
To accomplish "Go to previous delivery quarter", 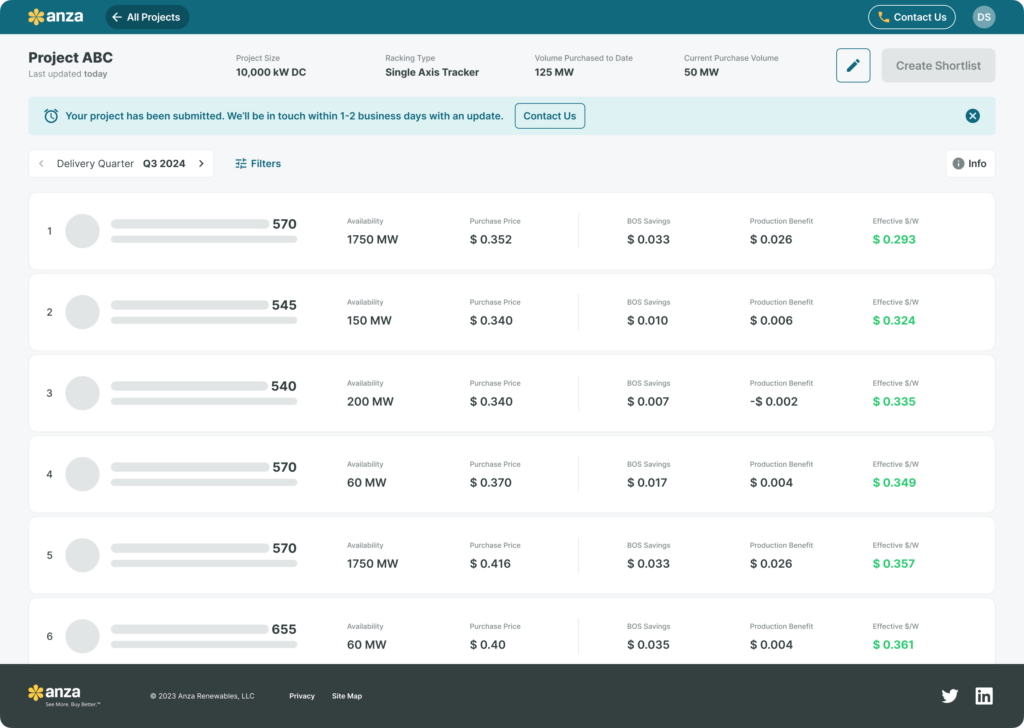I will (41, 164).
